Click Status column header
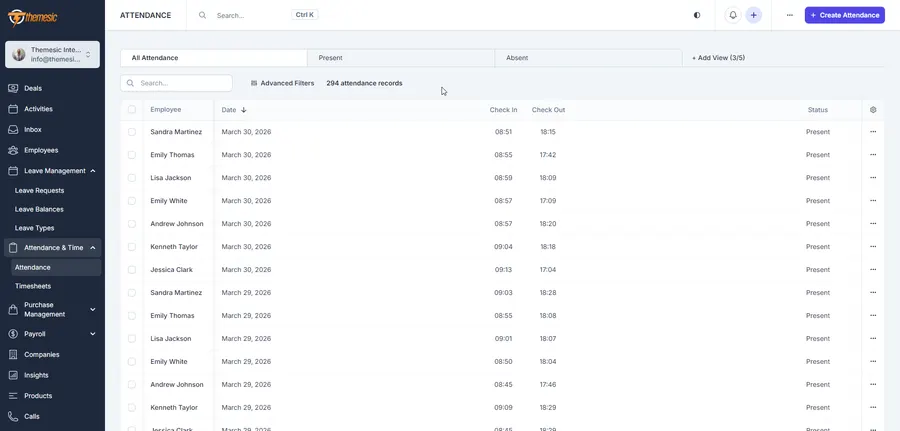 (x=818, y=110)
